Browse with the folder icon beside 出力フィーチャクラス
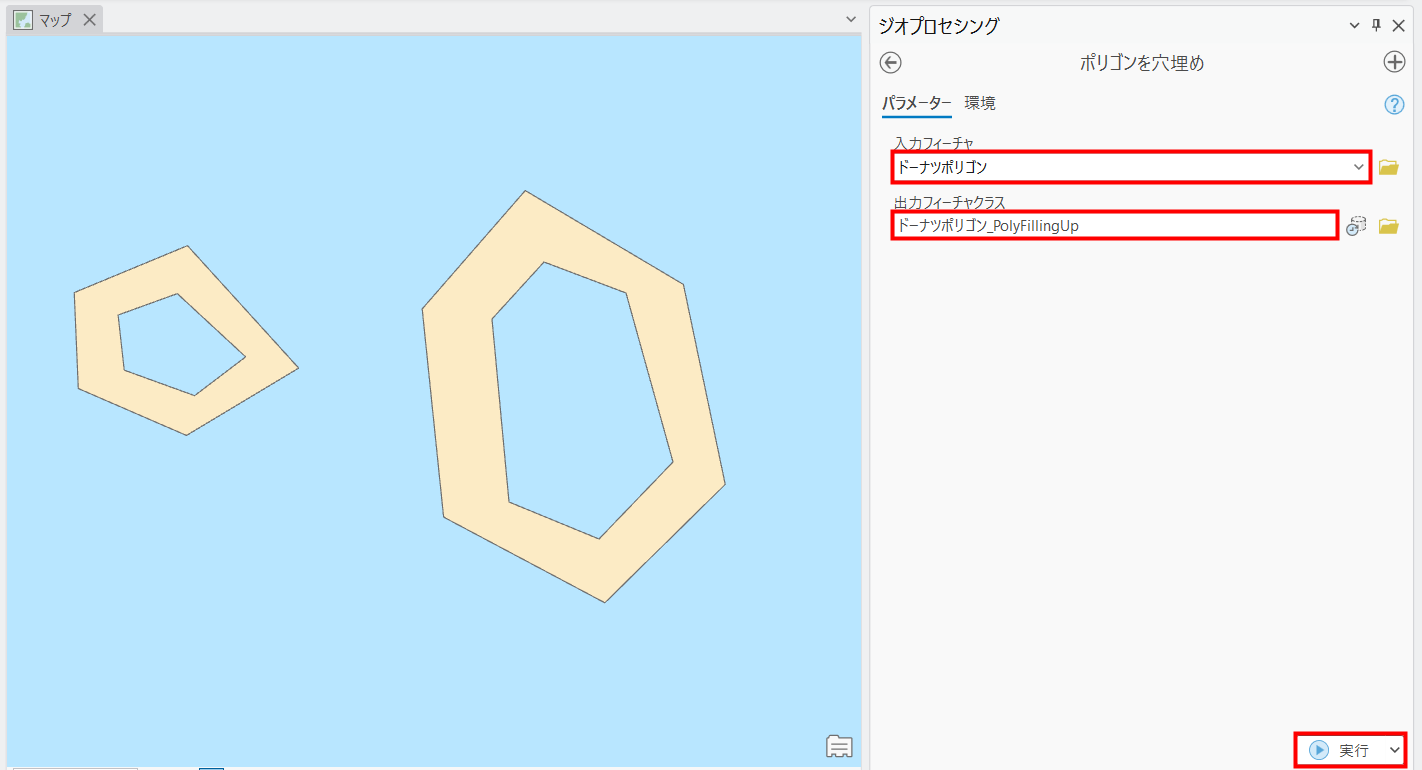The height and width of the screenshot is (770, 1422). click(1388, 226)
